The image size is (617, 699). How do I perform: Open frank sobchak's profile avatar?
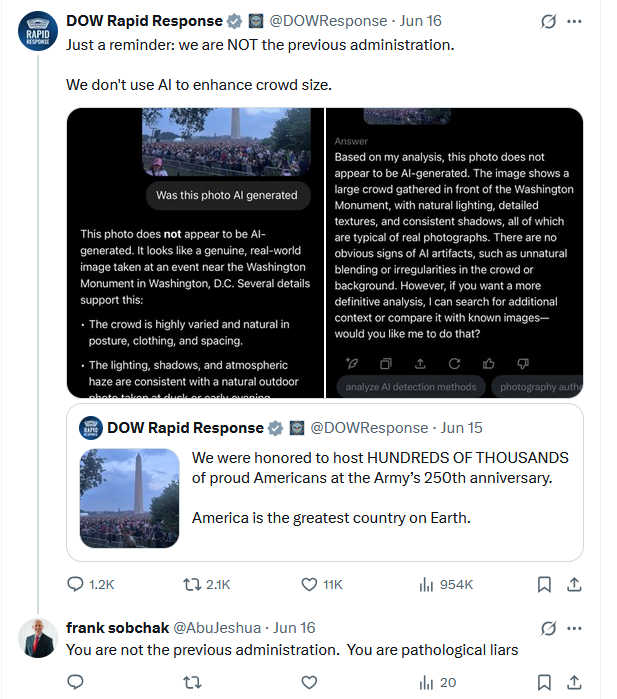tap(38, 639)
